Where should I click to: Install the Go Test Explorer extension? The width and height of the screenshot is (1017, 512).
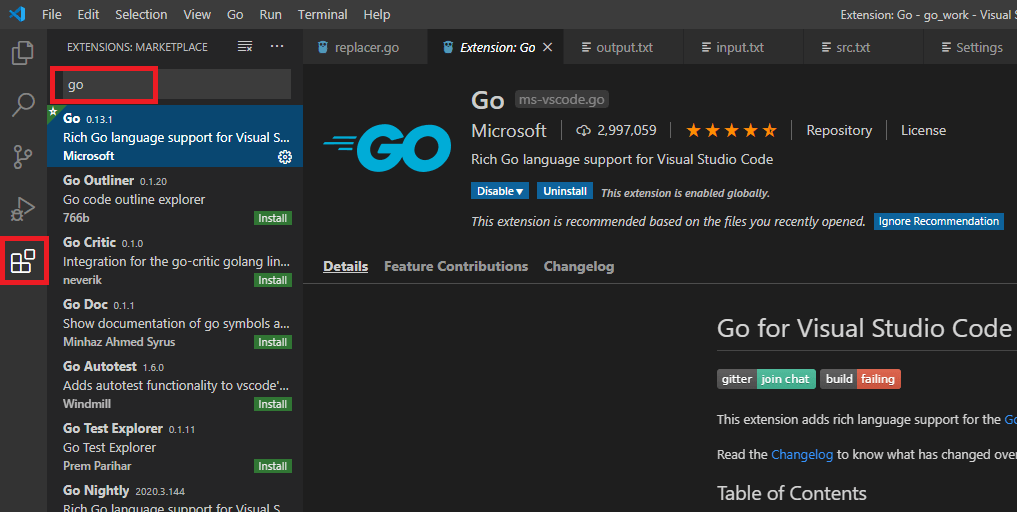point(272,466)
